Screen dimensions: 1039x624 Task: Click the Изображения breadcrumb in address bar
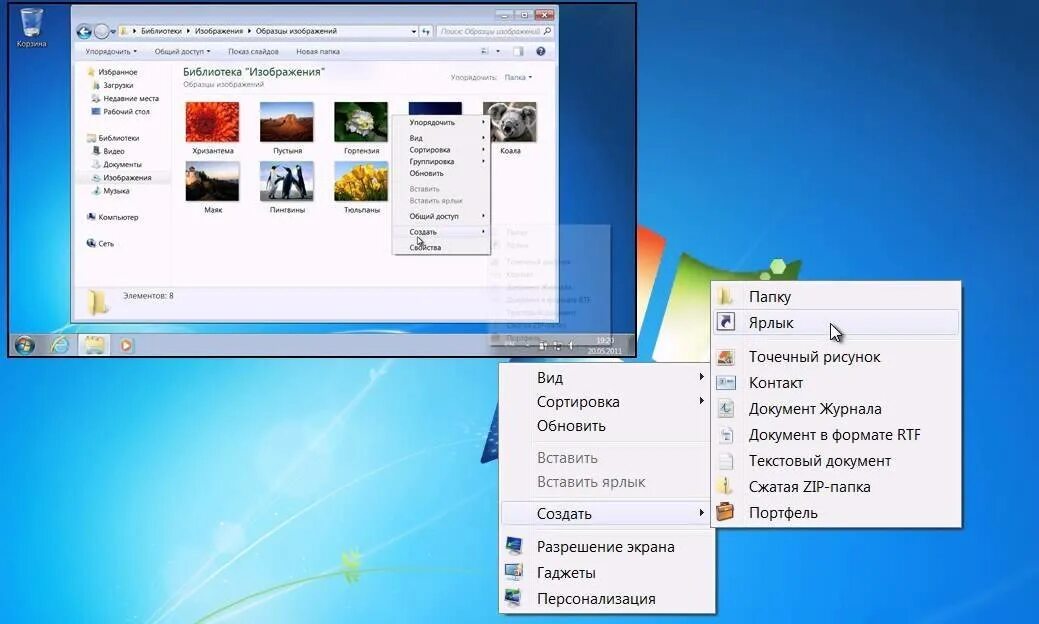218,31
